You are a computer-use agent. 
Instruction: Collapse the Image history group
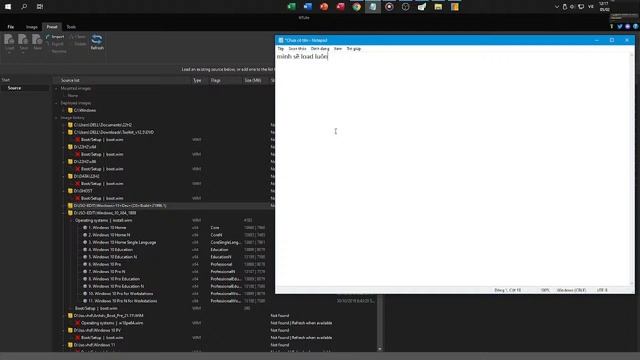pos(56,118)
